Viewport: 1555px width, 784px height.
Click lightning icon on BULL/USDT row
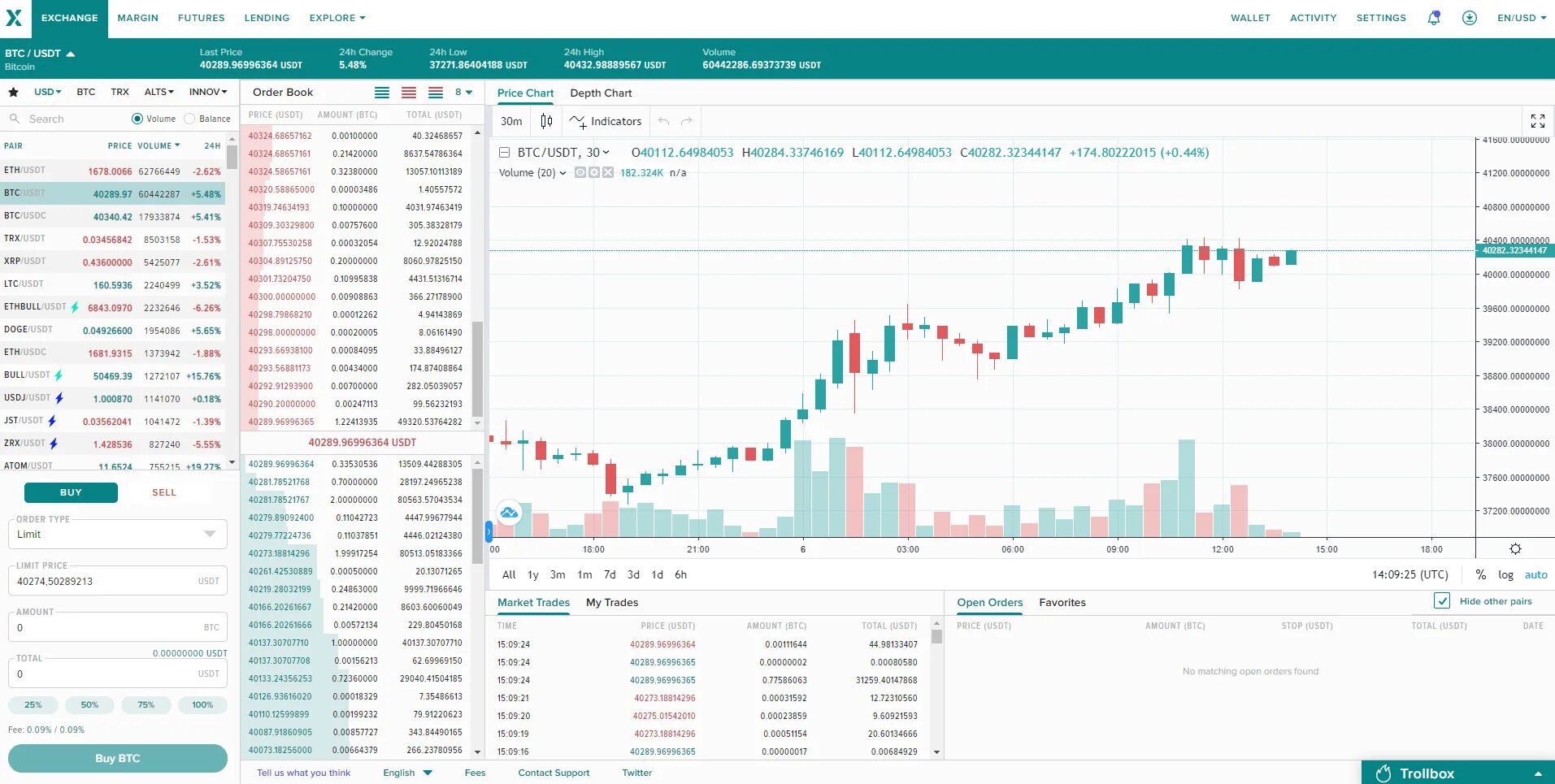(x=59, y=375)
